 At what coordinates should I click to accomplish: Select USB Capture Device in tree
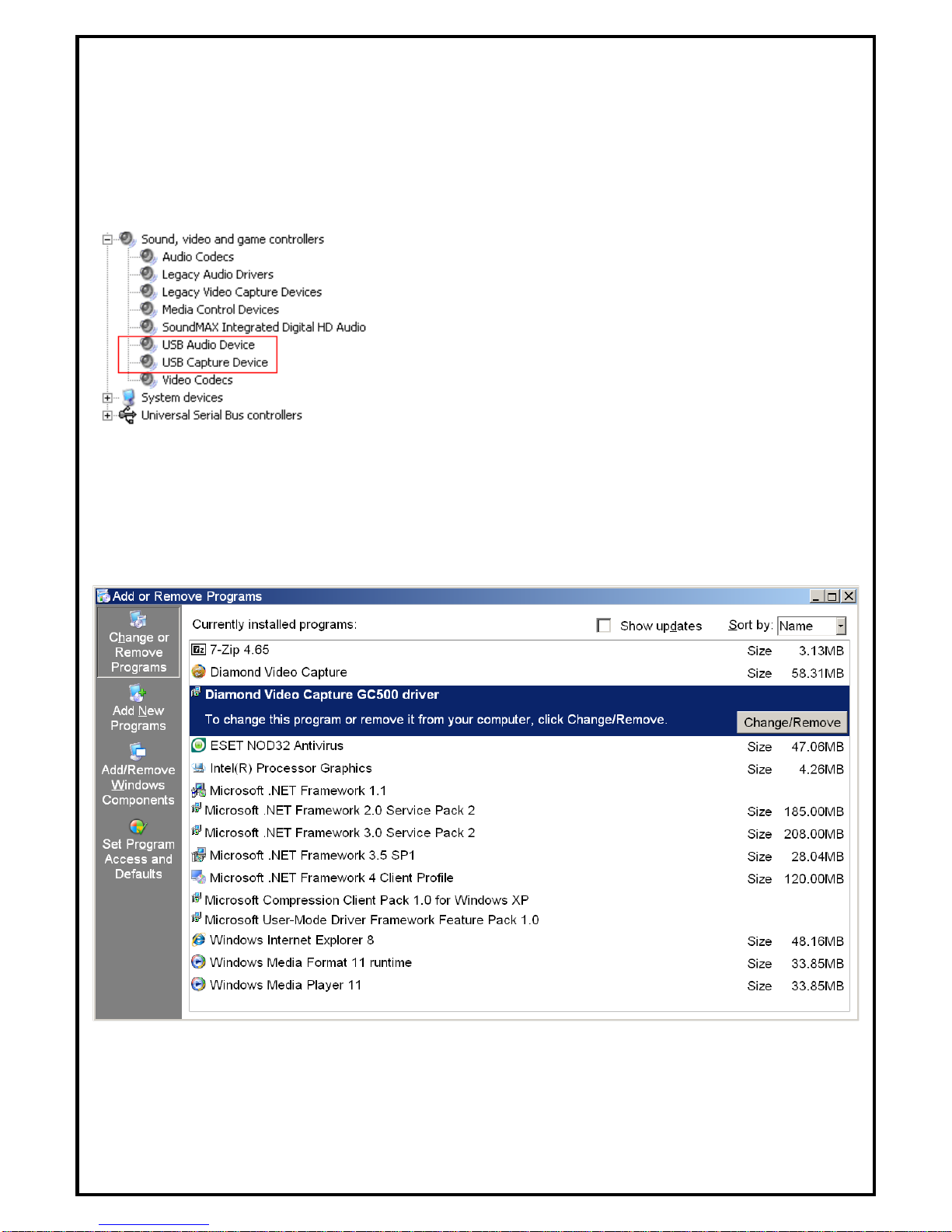214,362
